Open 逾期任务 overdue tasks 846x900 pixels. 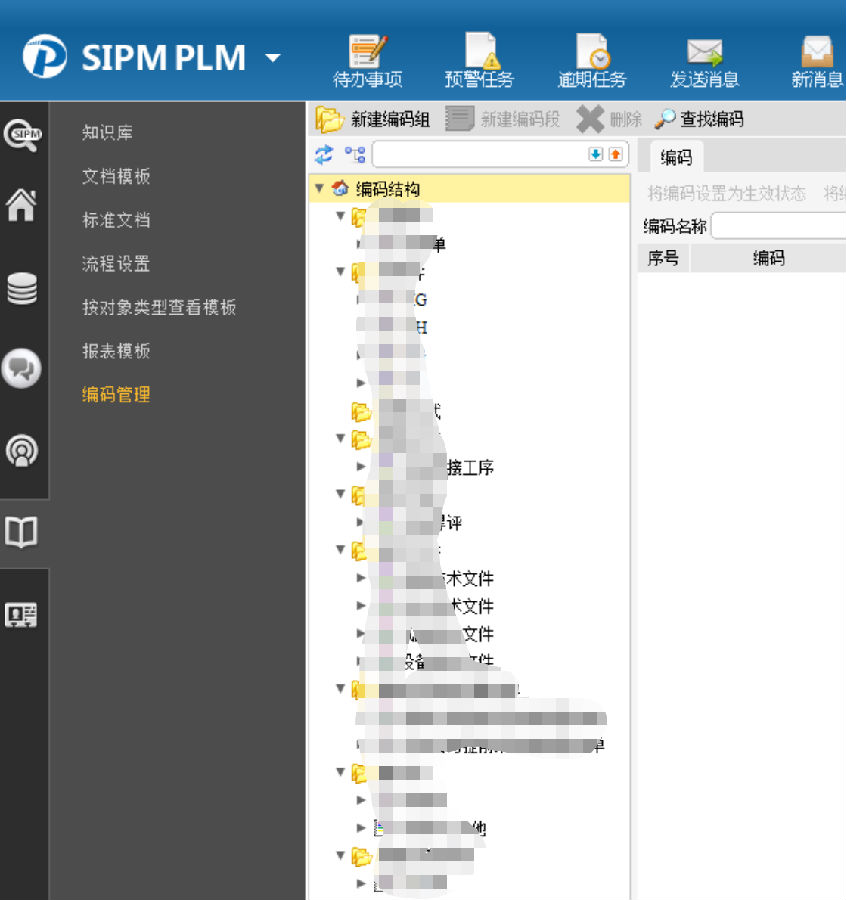point(592,61)
